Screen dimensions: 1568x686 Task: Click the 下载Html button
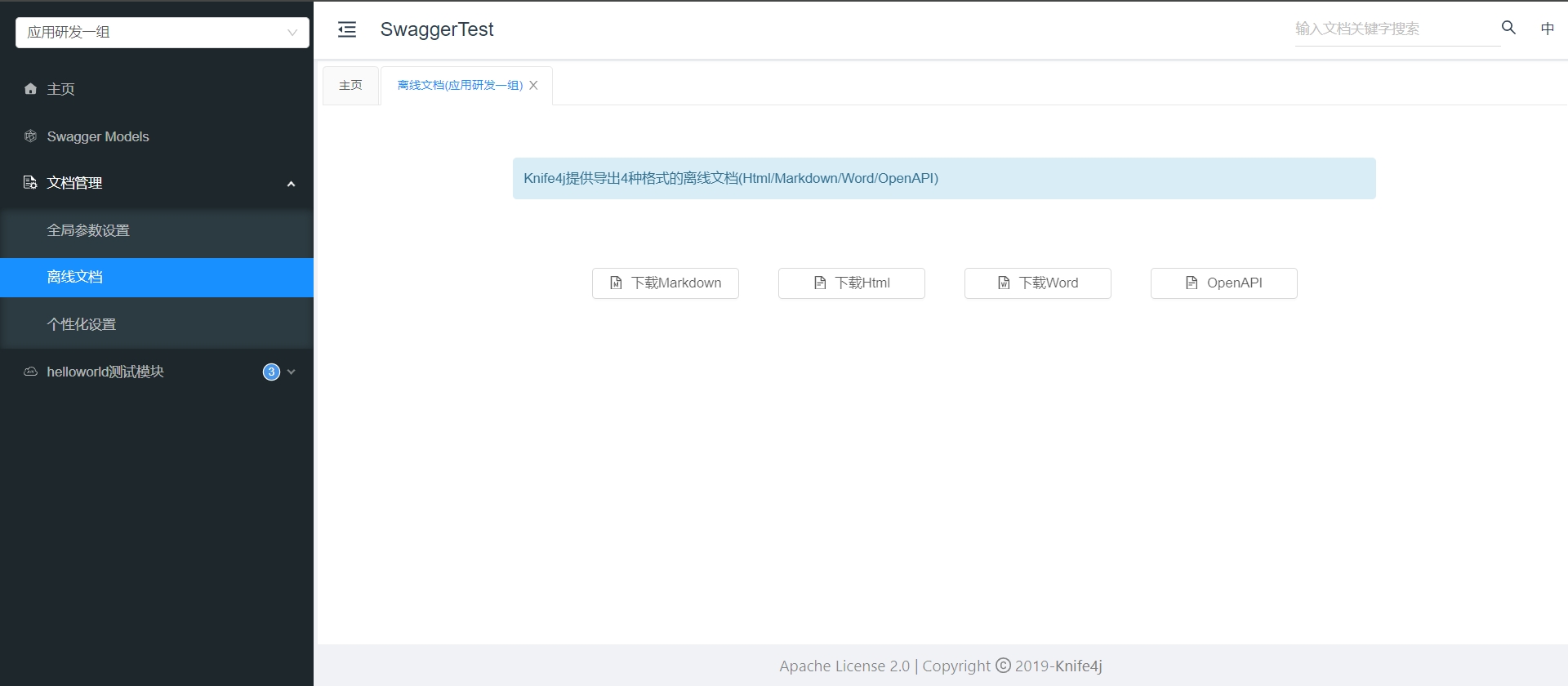tap(851, 283)
